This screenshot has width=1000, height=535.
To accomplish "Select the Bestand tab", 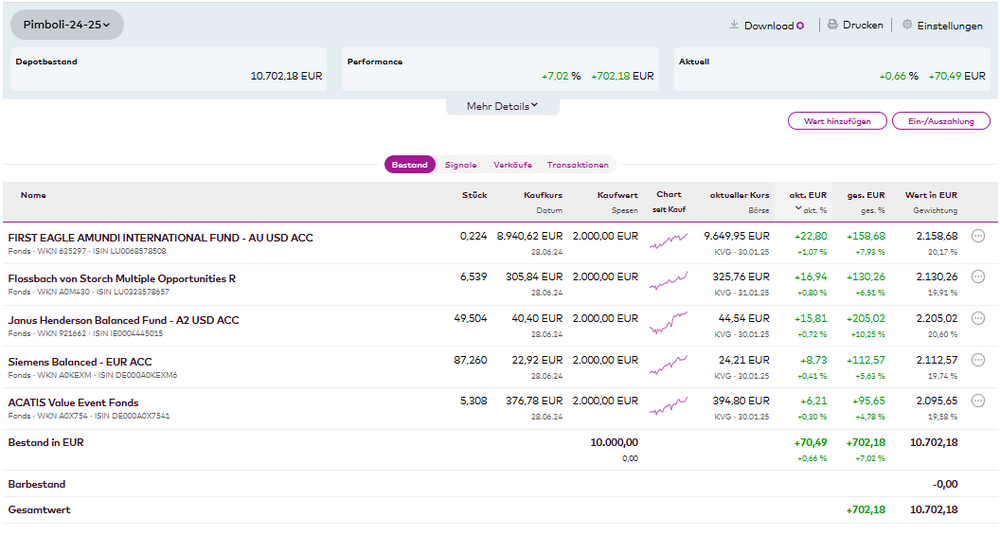I will [x=409, y=165].
